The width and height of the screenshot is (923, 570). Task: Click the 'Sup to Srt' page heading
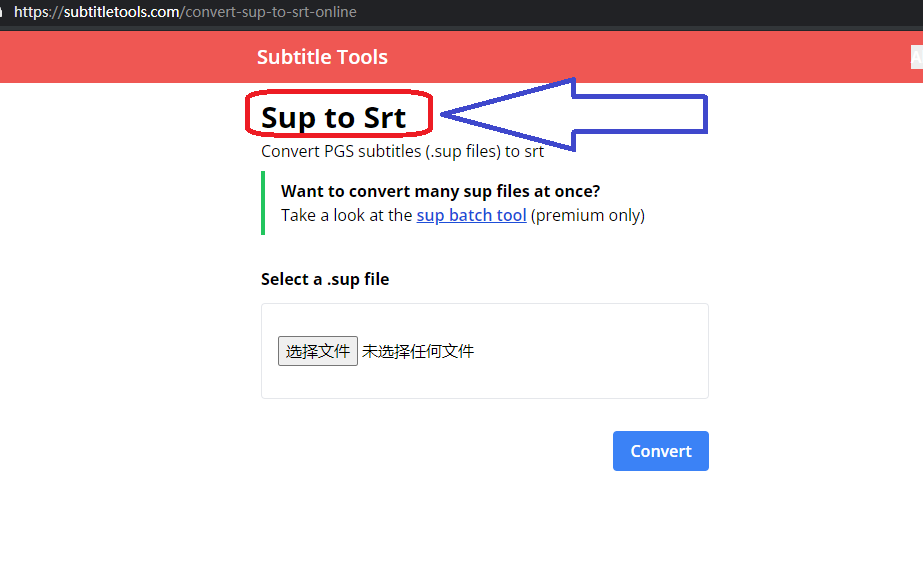click(x=333, y=117)
